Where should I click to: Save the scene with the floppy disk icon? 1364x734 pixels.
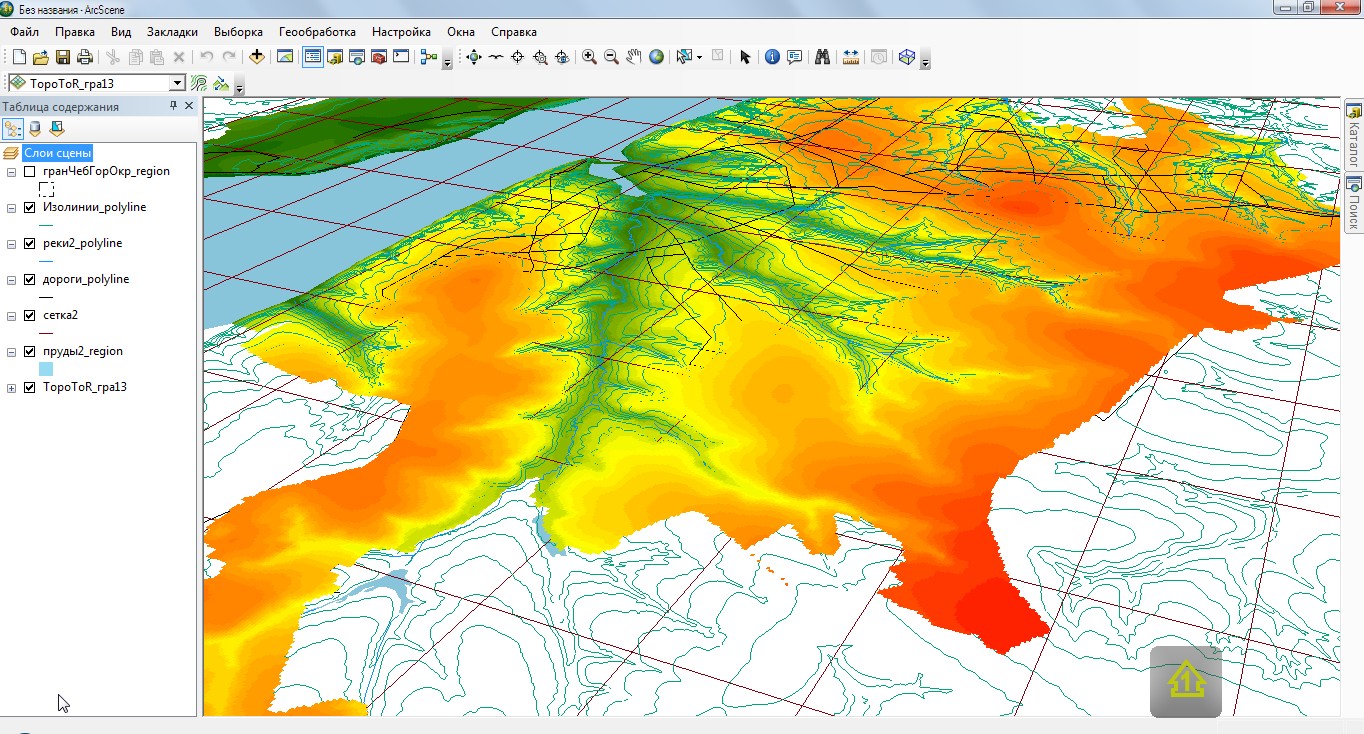63,57
